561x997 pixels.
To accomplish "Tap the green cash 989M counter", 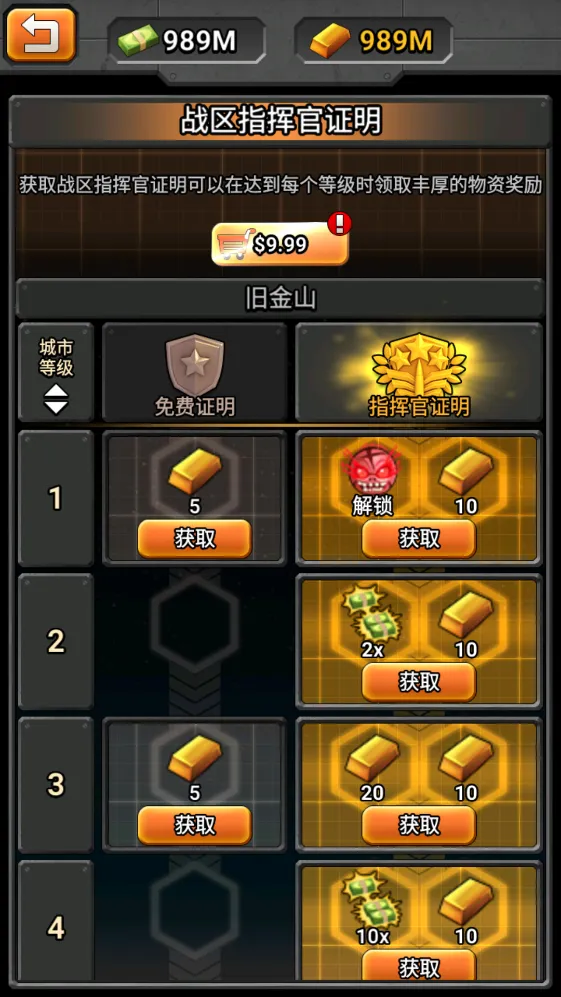I will [187, 41].
